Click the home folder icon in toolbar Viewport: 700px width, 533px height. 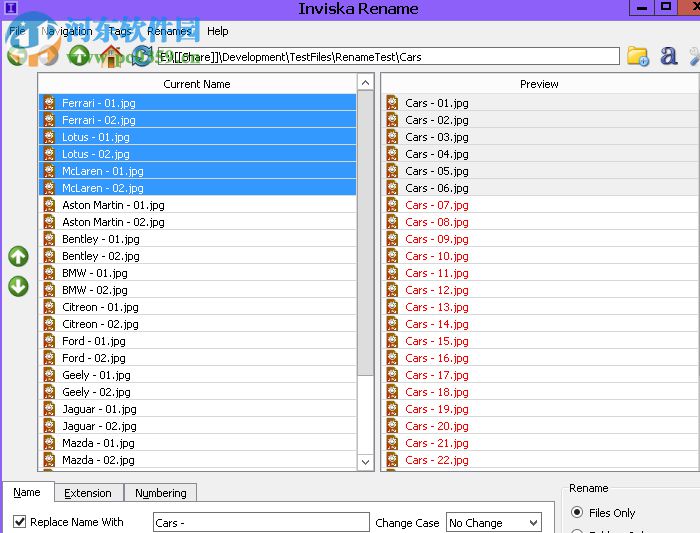pos(111,56)
